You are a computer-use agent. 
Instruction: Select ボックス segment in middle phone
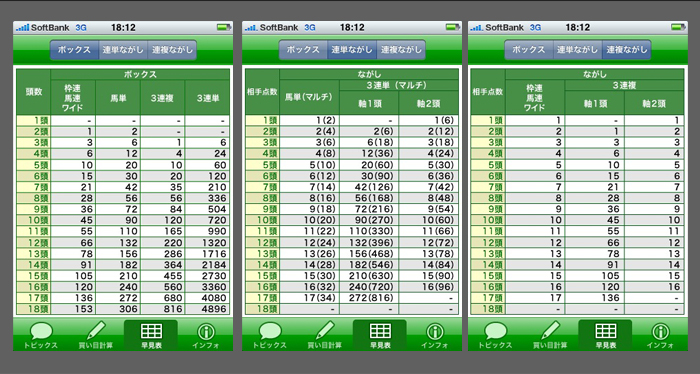pos(303,50)
